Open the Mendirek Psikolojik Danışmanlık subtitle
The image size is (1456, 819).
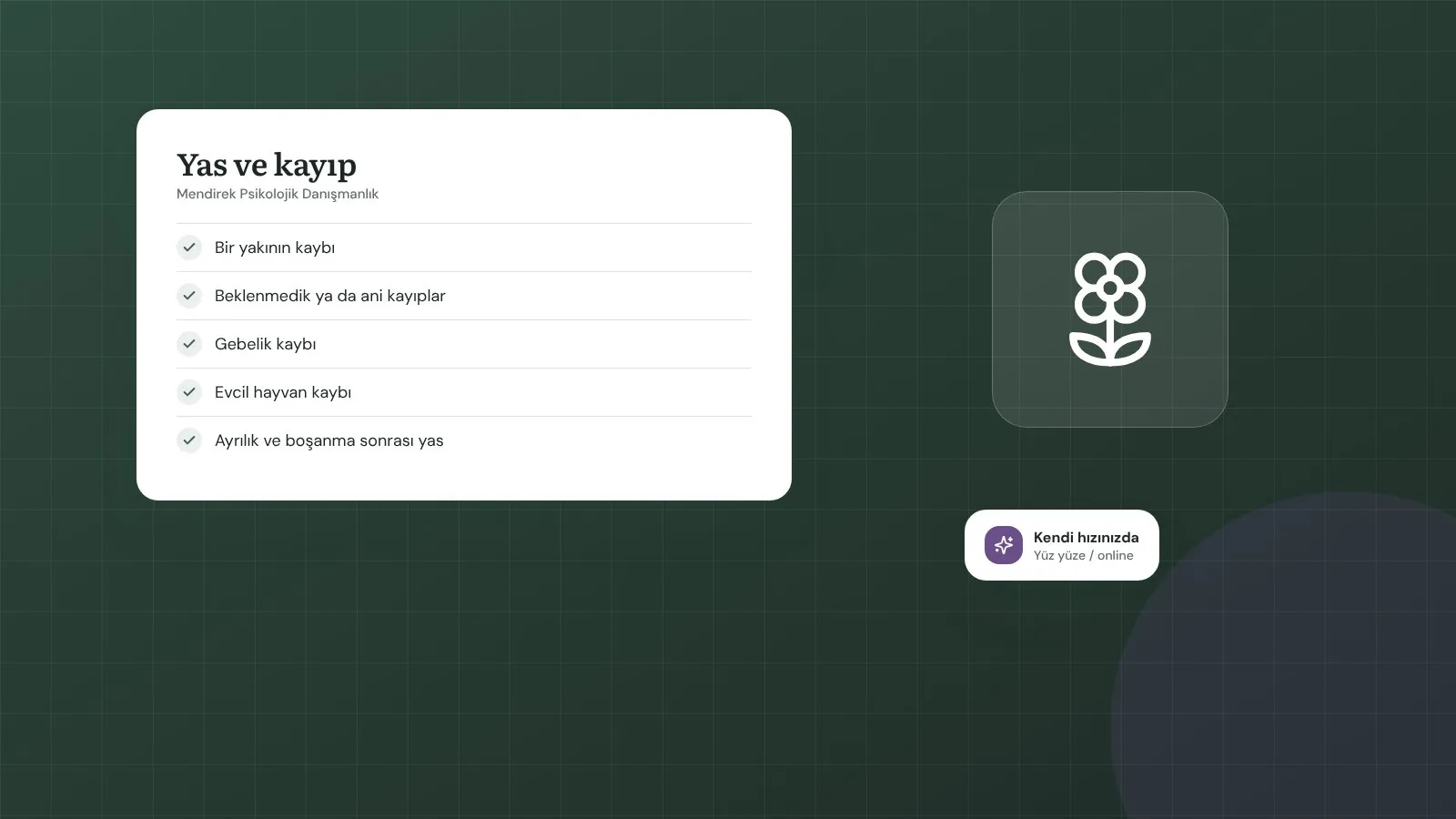coord(278,194)
